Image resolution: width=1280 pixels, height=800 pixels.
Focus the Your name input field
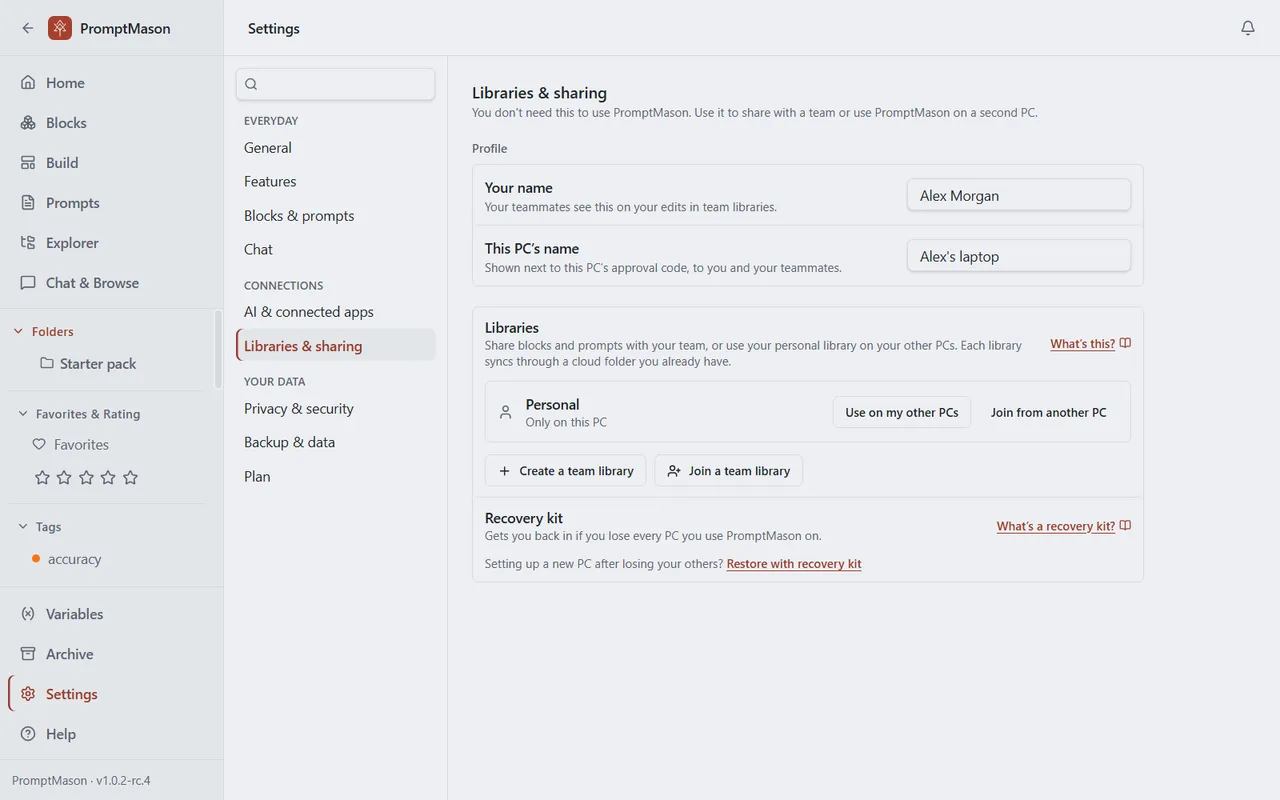pyautogui.click(x=1019, y=196)
